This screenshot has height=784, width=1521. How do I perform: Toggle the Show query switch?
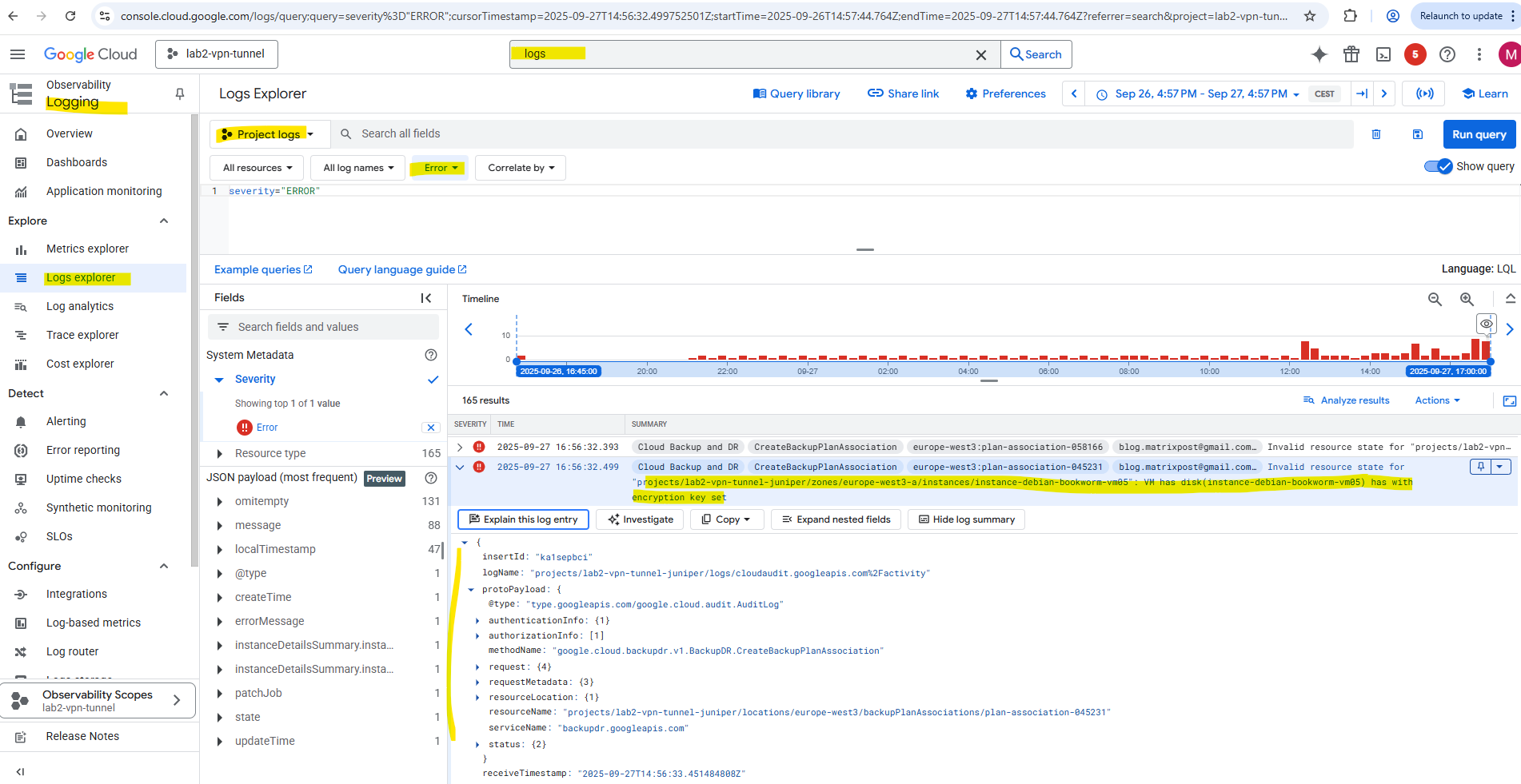coord(1438,166)
